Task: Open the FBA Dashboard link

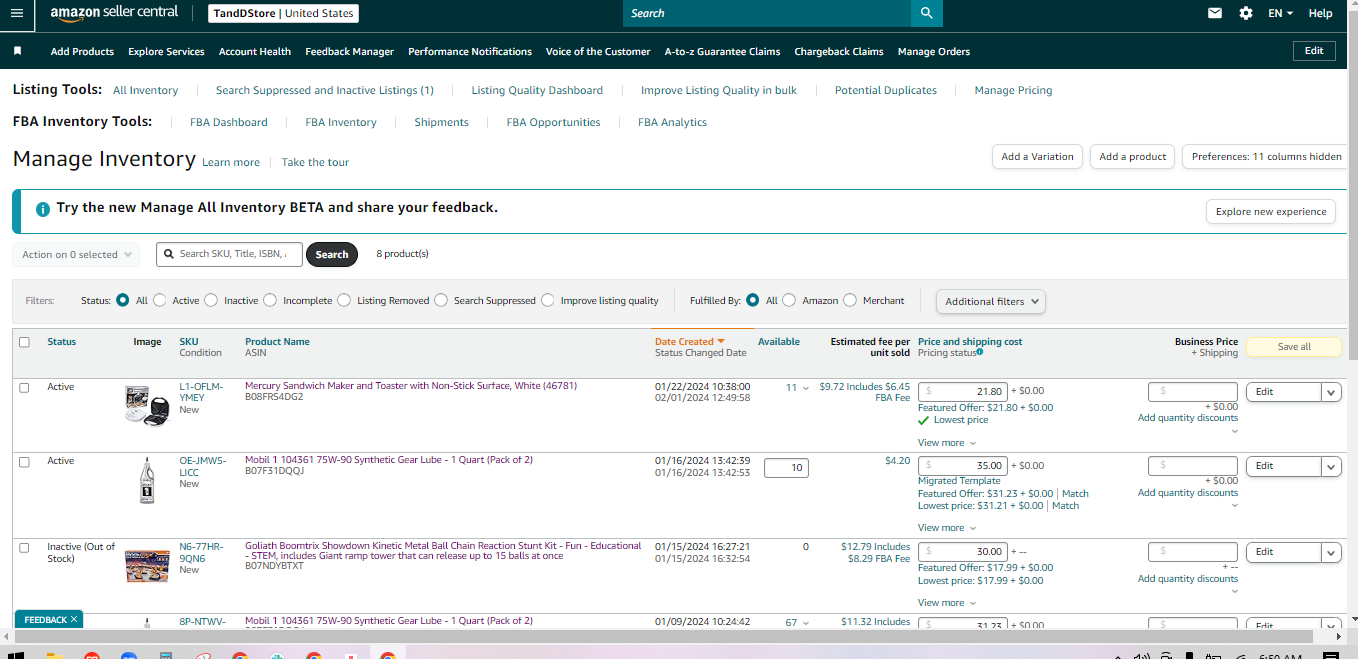Action: tap(229, 122)
